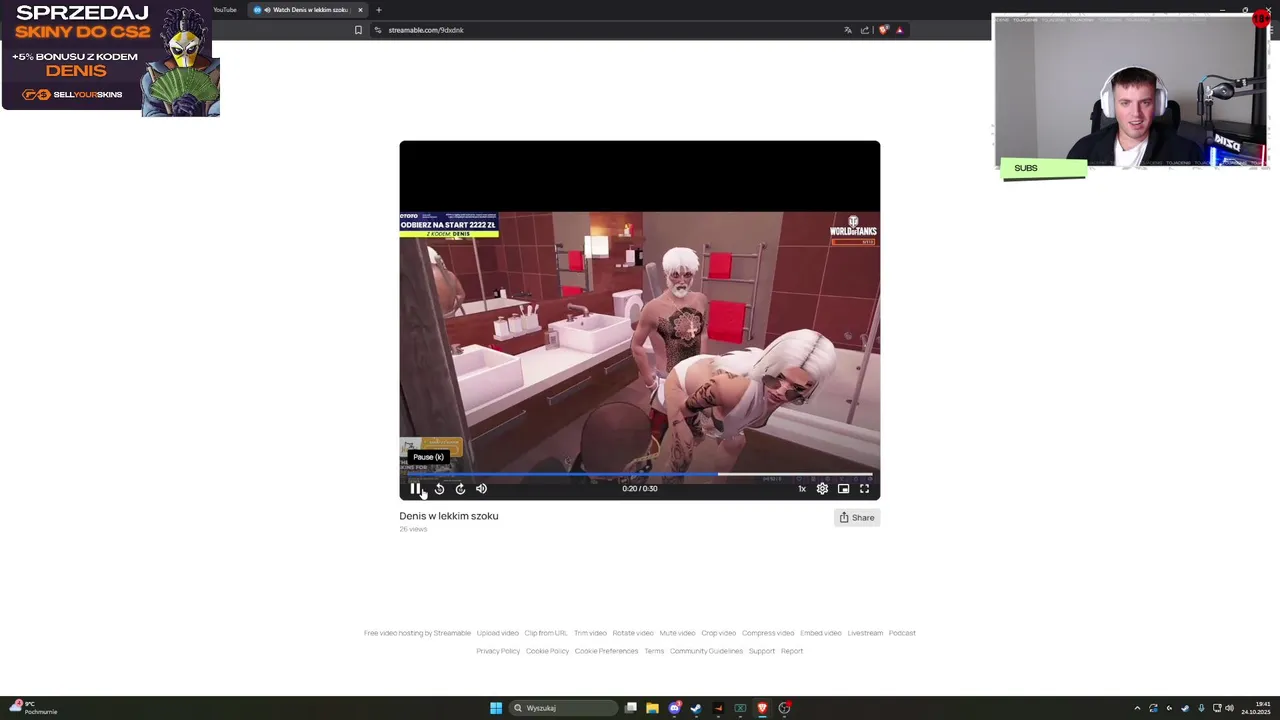Open the Windows Start menu
Image resolution: width=1280 pixels, height=720 pixels.
[x=496, y=708]
